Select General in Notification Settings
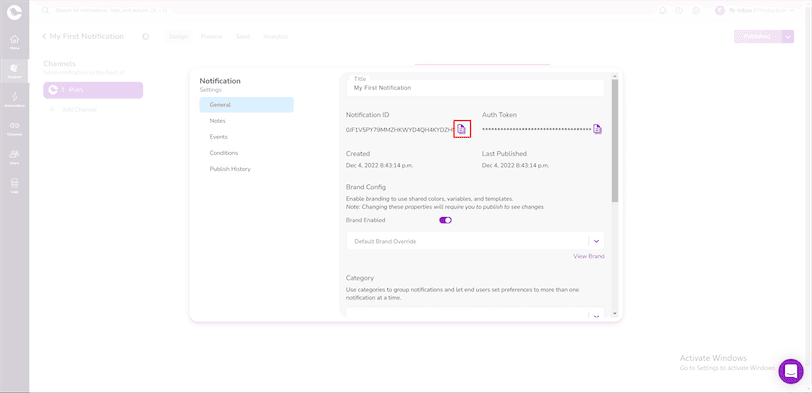Viewport: 812px width, 393px height. 246,105
